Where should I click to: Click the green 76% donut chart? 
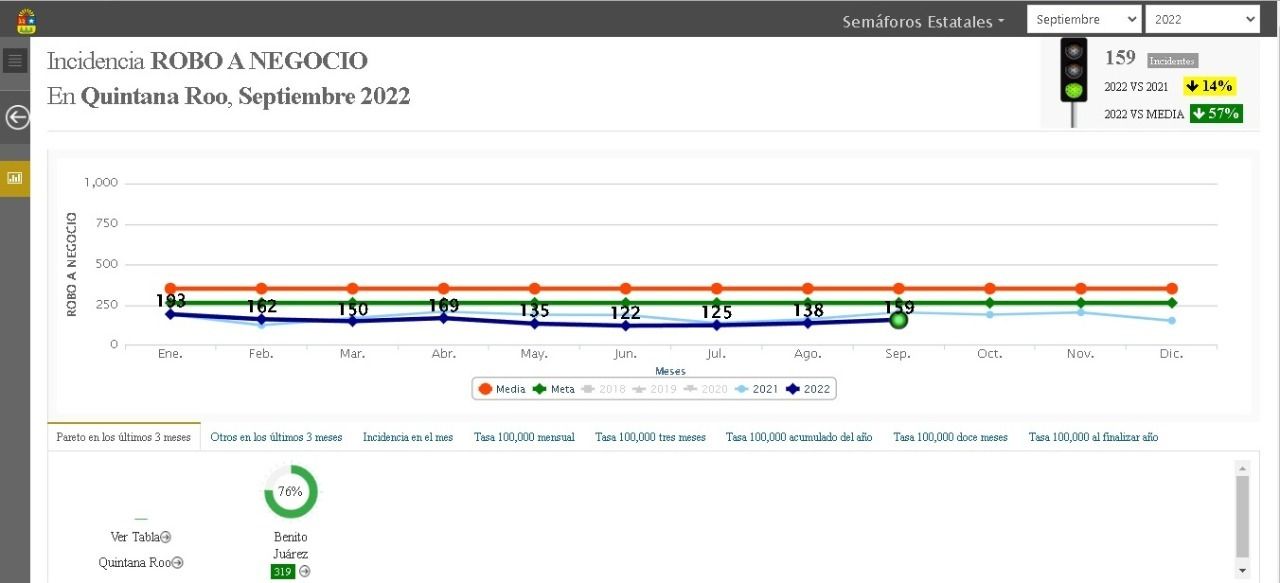click(291, 491)
